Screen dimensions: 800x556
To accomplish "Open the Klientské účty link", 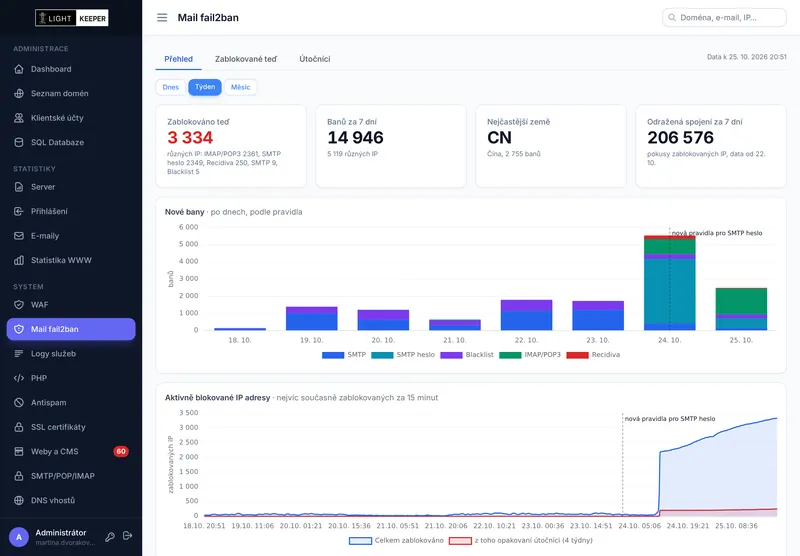I will pyautogui.click(x=71, y=118).
